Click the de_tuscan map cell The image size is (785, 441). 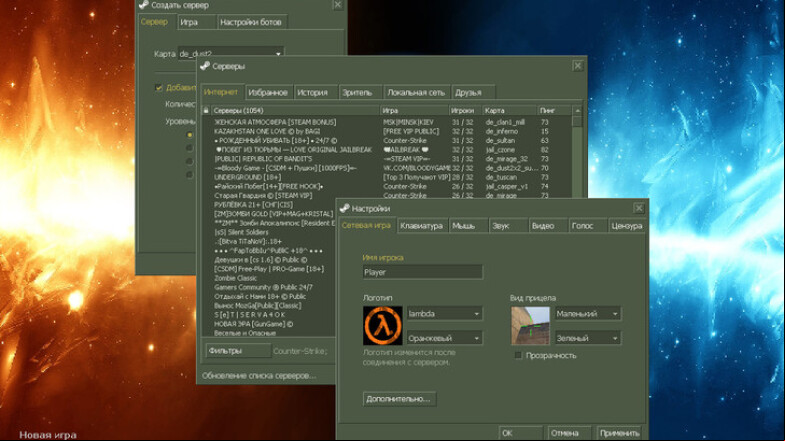501,177
